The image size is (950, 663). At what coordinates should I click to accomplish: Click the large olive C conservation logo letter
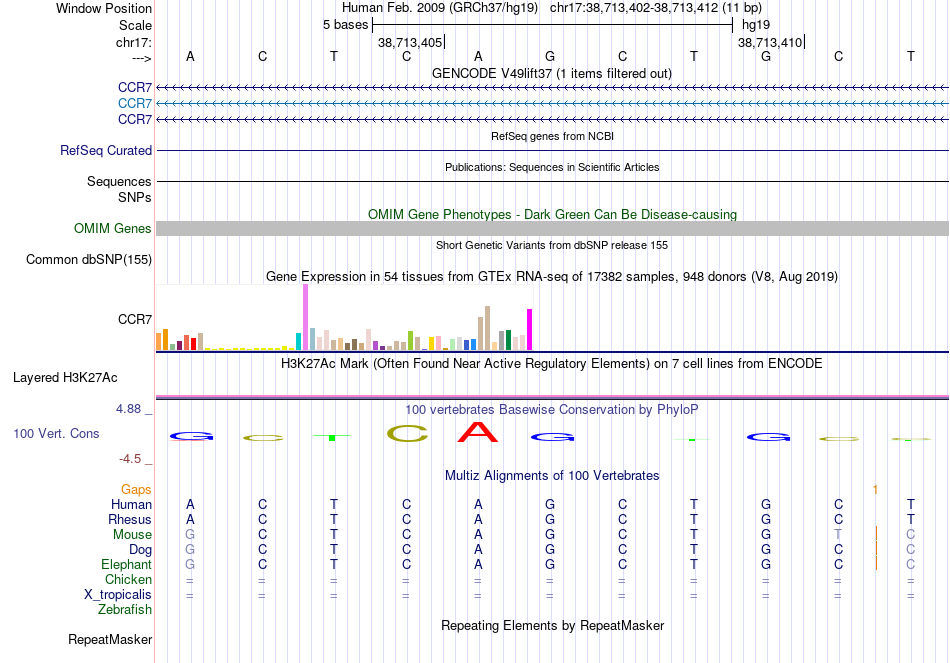pyautogui.click(x=407, y=433)
